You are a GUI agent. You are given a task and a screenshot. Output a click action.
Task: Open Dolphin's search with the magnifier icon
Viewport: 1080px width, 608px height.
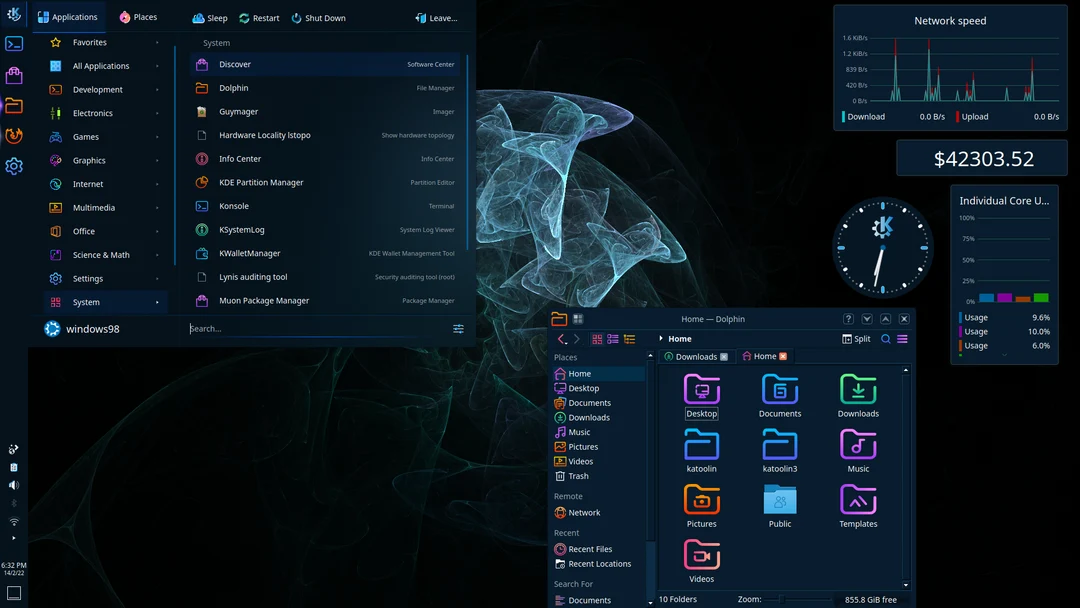pos(884,339)
